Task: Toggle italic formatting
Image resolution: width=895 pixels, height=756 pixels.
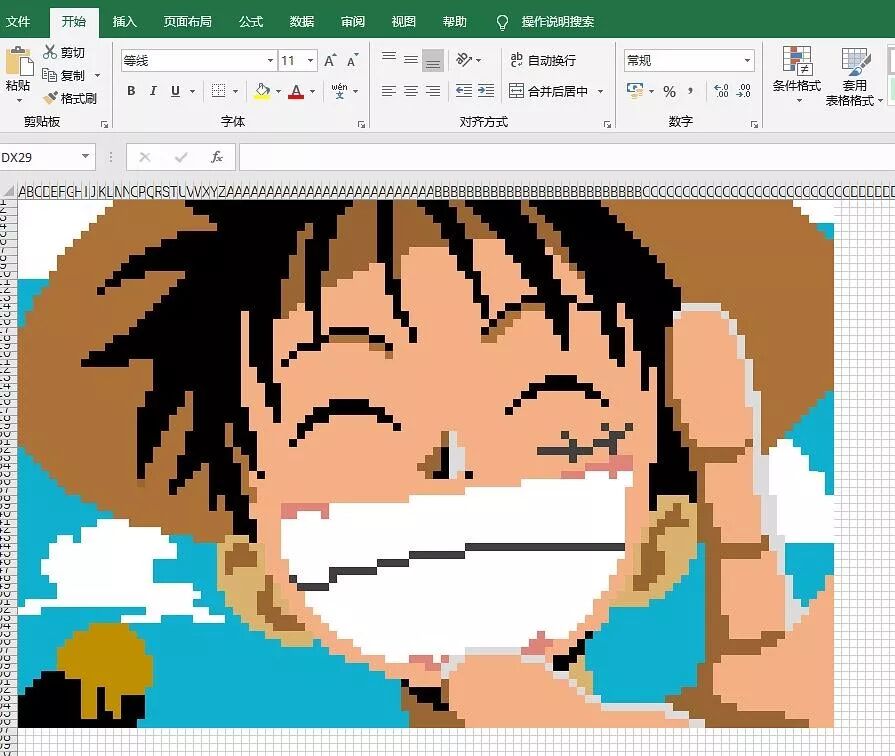Action: pyautogui.click(x=153, y=91)
